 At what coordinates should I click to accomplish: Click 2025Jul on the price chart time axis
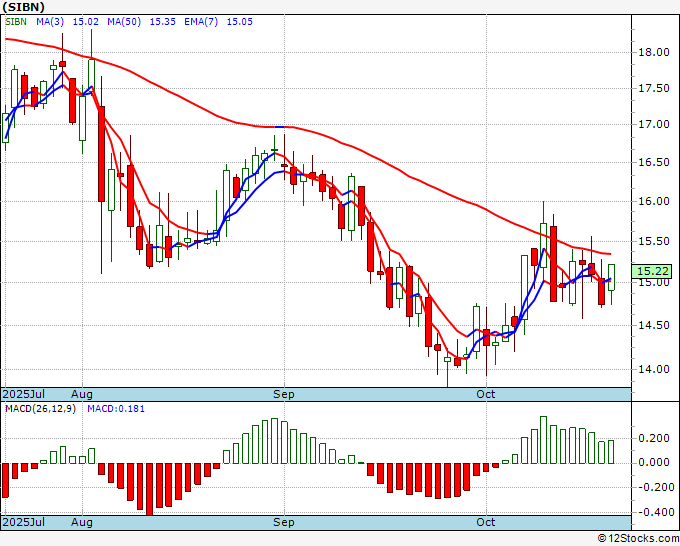coord(24,394)
